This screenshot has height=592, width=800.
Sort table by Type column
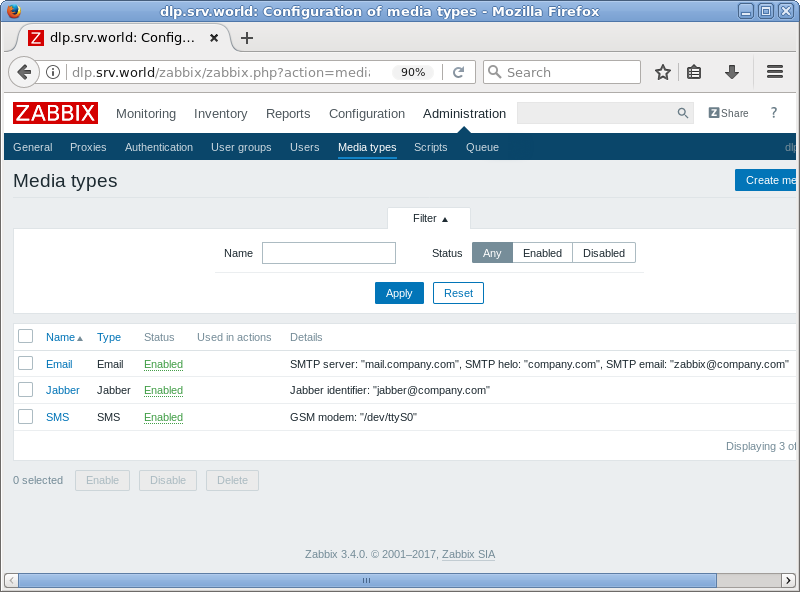pos(109,337)
